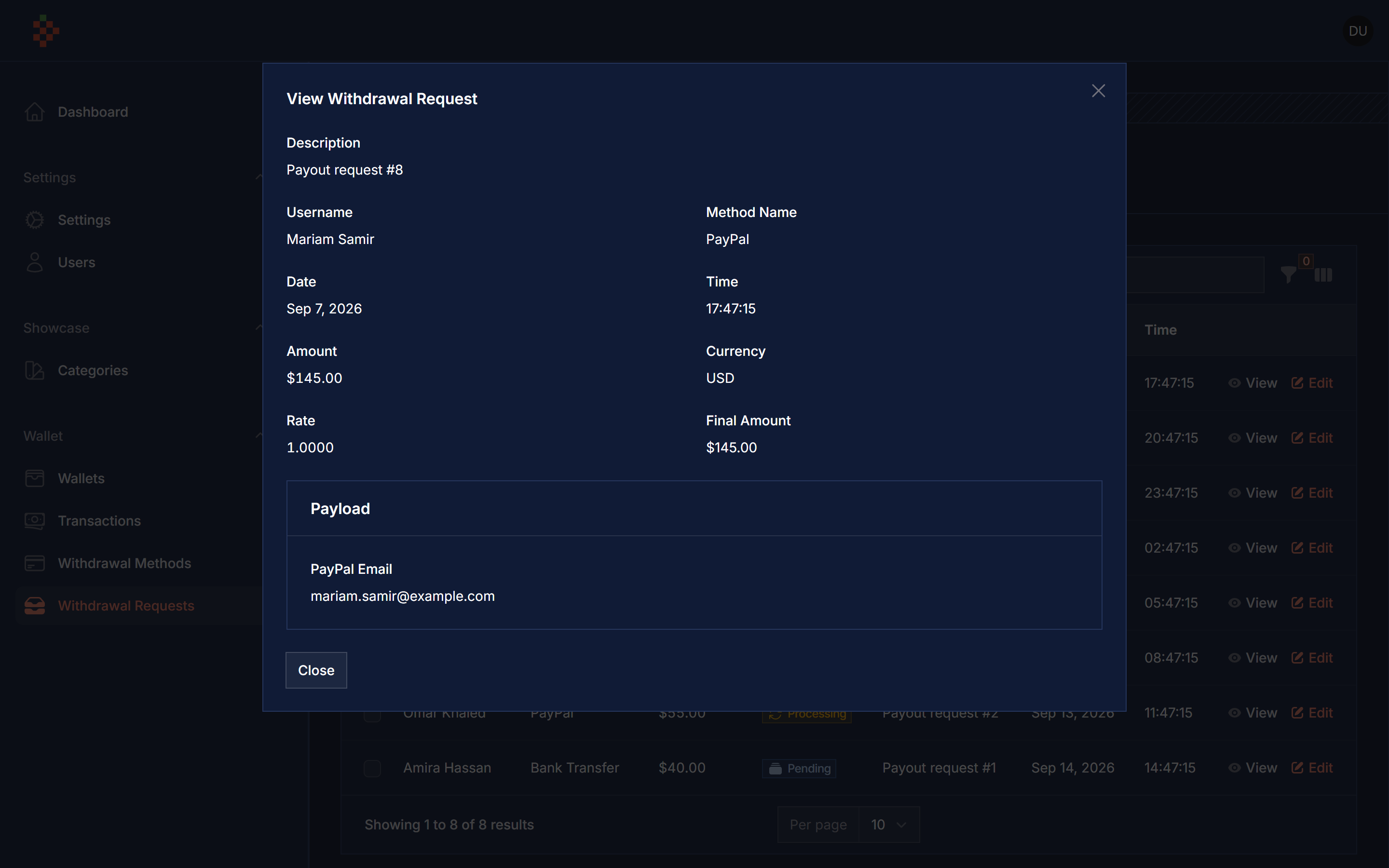Click the edit pencil icon in 14:47:15 row
1389x868 pixels.
click(1297, 768)
